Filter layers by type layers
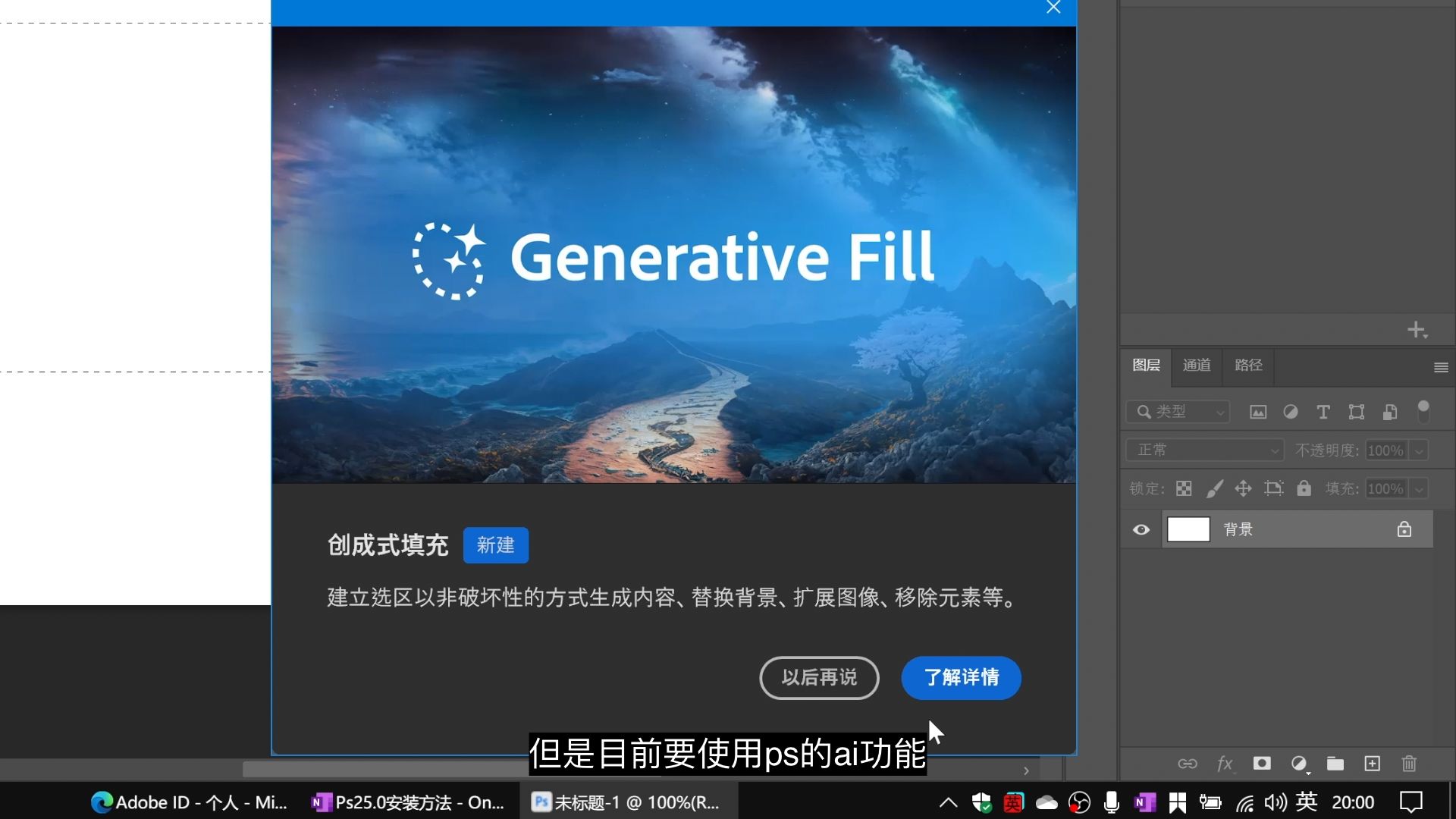Image resolution: width=1456 pixels, height=819 pixels. [x=1323, y=412]
